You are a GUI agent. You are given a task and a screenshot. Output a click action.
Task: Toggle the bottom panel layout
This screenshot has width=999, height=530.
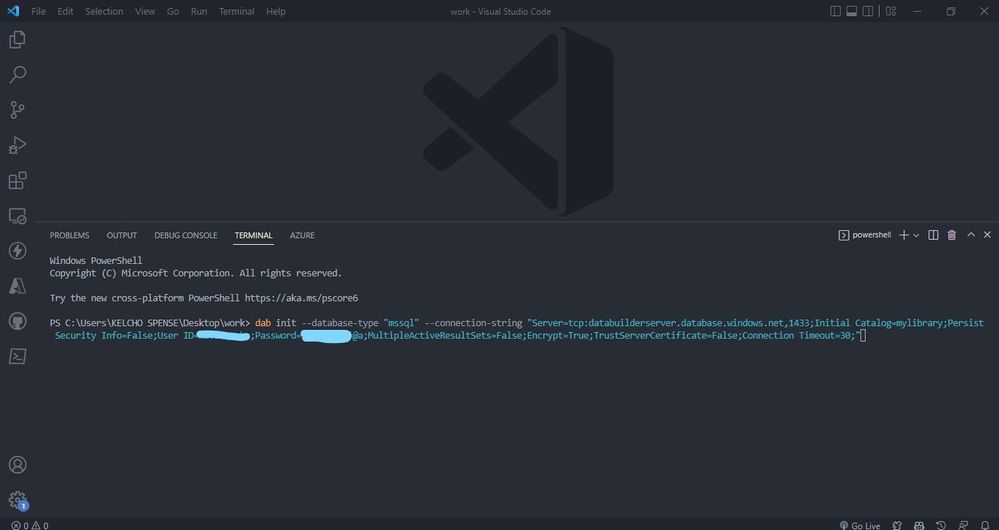coord(851,11)
